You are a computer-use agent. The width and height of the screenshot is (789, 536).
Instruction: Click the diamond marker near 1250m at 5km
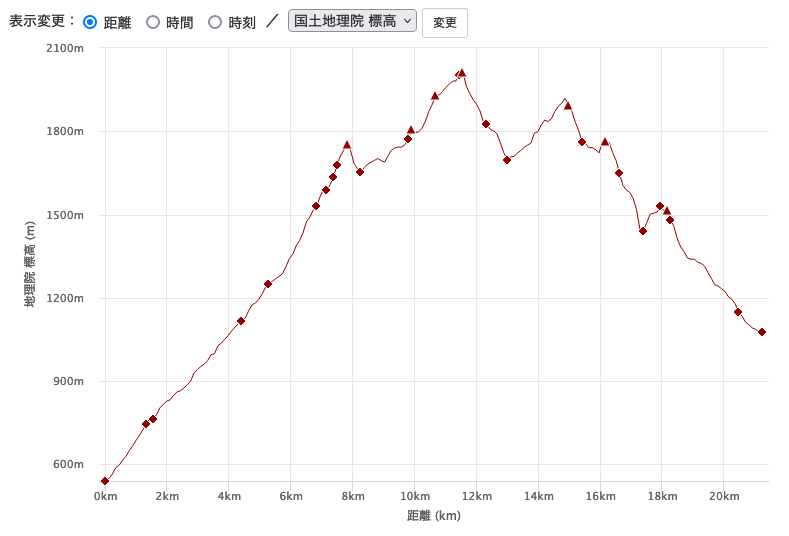pyautogui.click(x=268, y=284)
